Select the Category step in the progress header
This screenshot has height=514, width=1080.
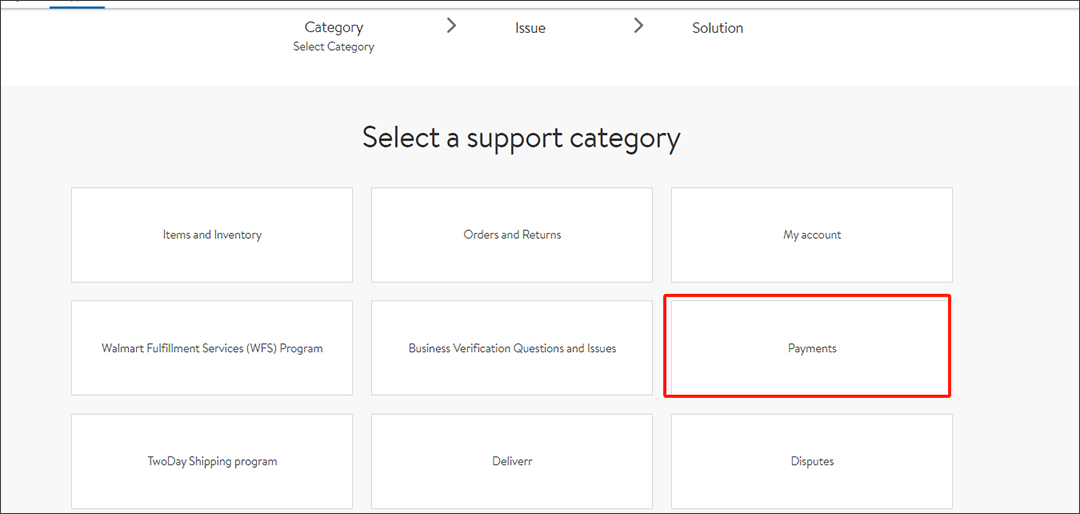(334, 27)
